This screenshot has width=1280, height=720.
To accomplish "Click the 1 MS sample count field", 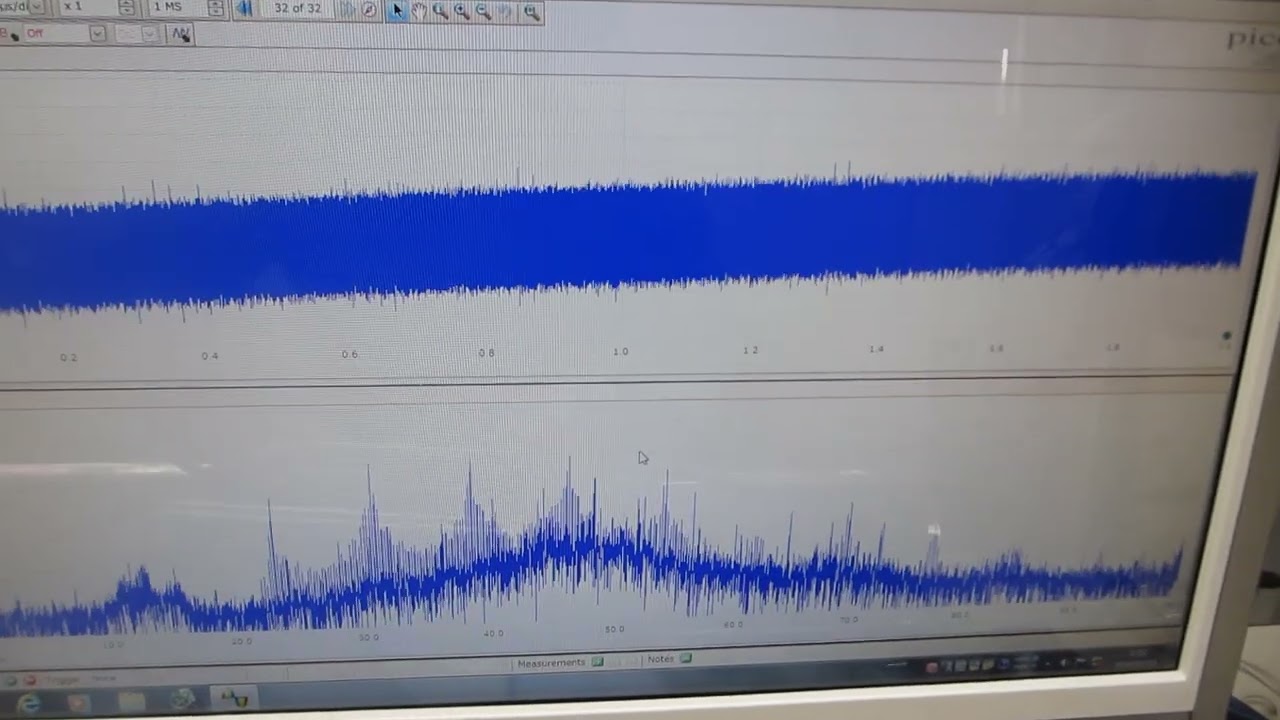I will [176, 8].
